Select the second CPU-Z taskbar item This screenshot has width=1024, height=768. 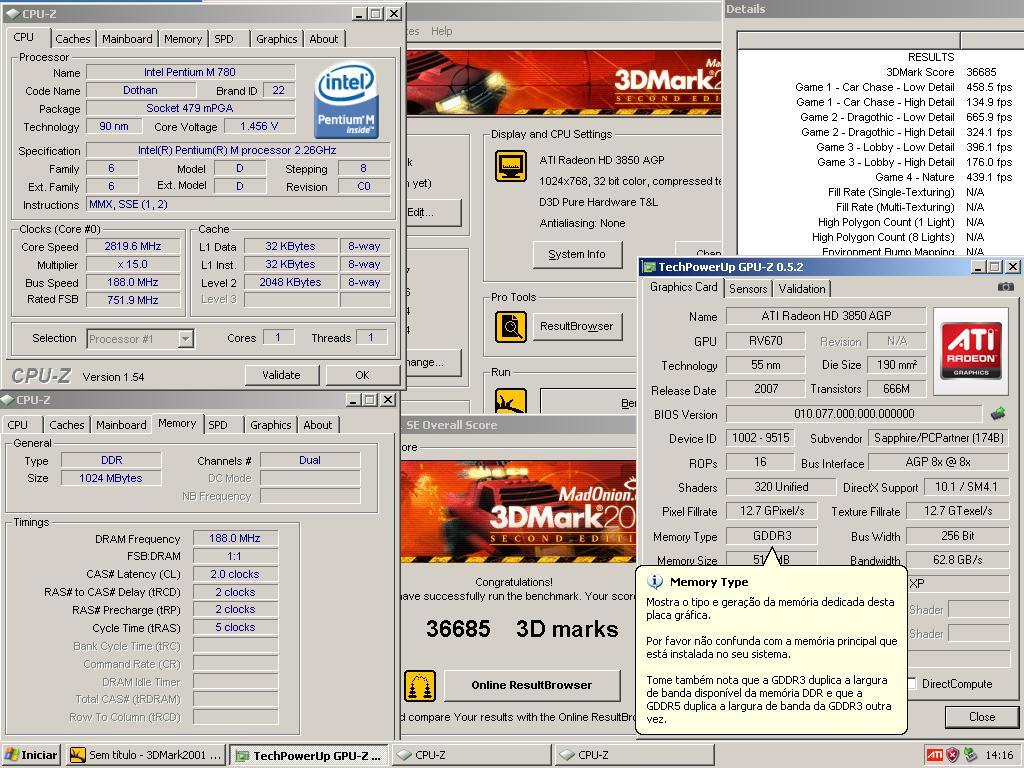[634, 756]
